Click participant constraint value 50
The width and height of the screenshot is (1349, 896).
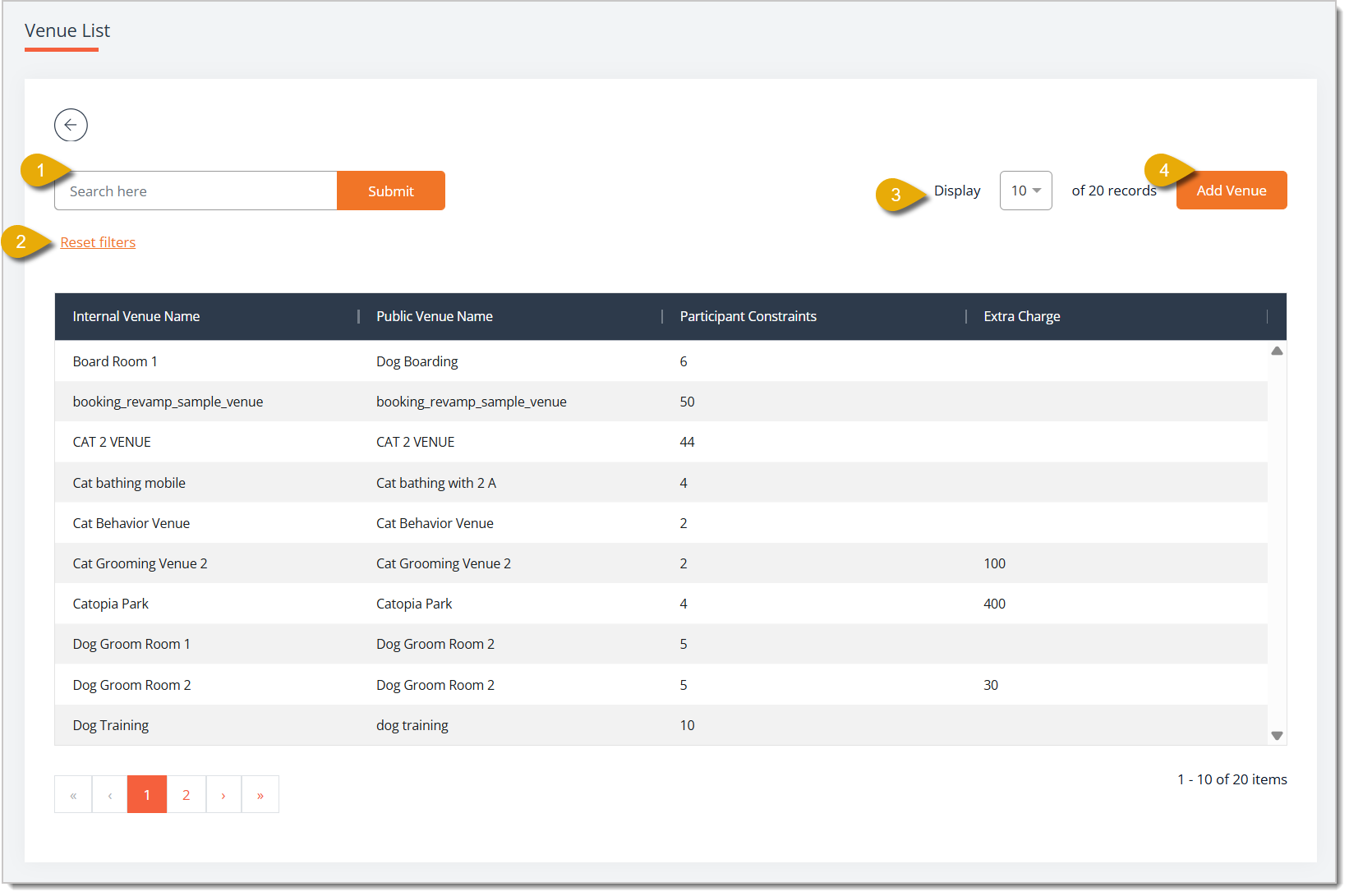coord(687,402)
